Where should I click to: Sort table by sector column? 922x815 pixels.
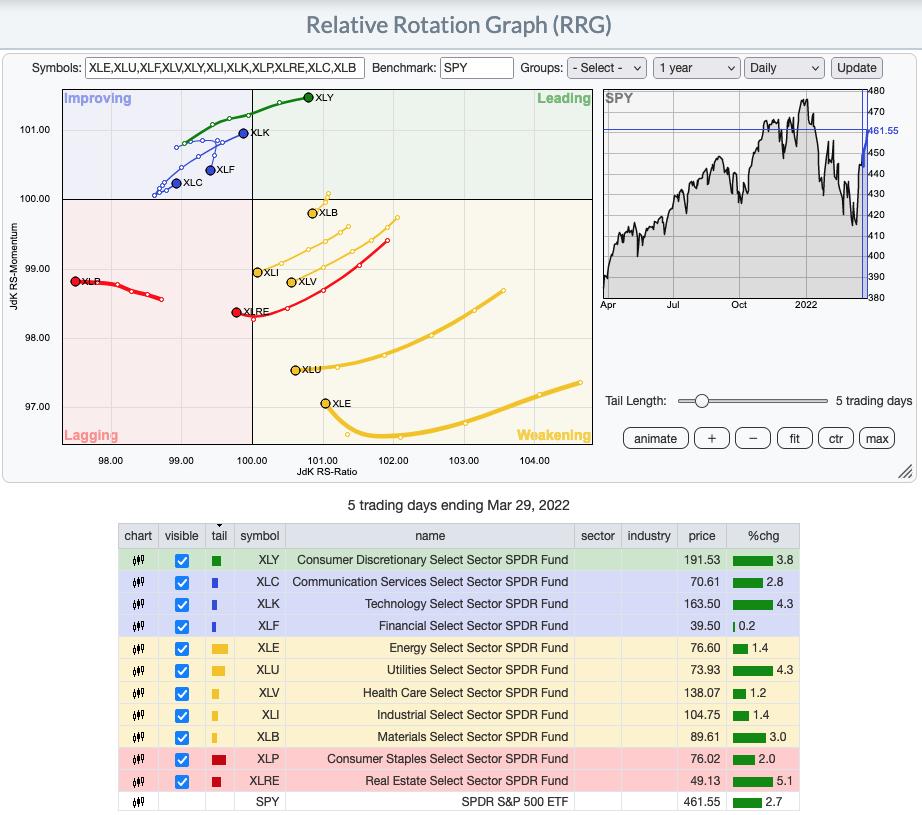597,536
